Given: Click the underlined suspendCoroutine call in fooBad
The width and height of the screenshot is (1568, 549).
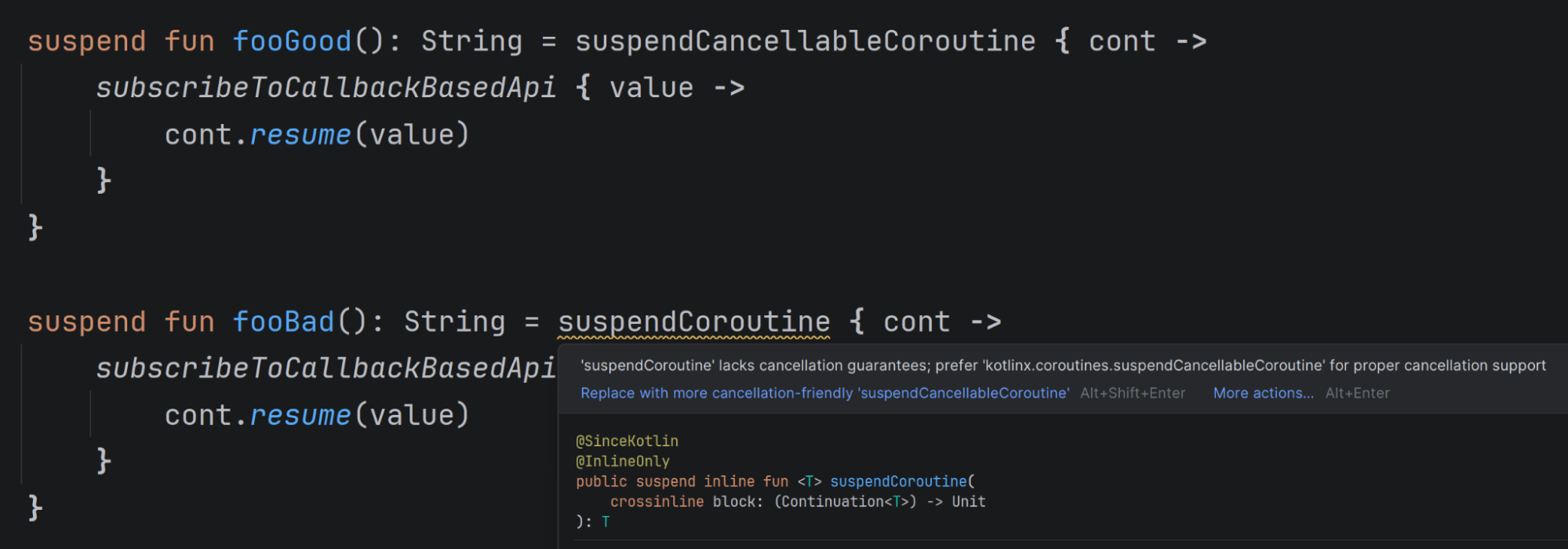Looking at the screenshot, I should pos(693,322).
